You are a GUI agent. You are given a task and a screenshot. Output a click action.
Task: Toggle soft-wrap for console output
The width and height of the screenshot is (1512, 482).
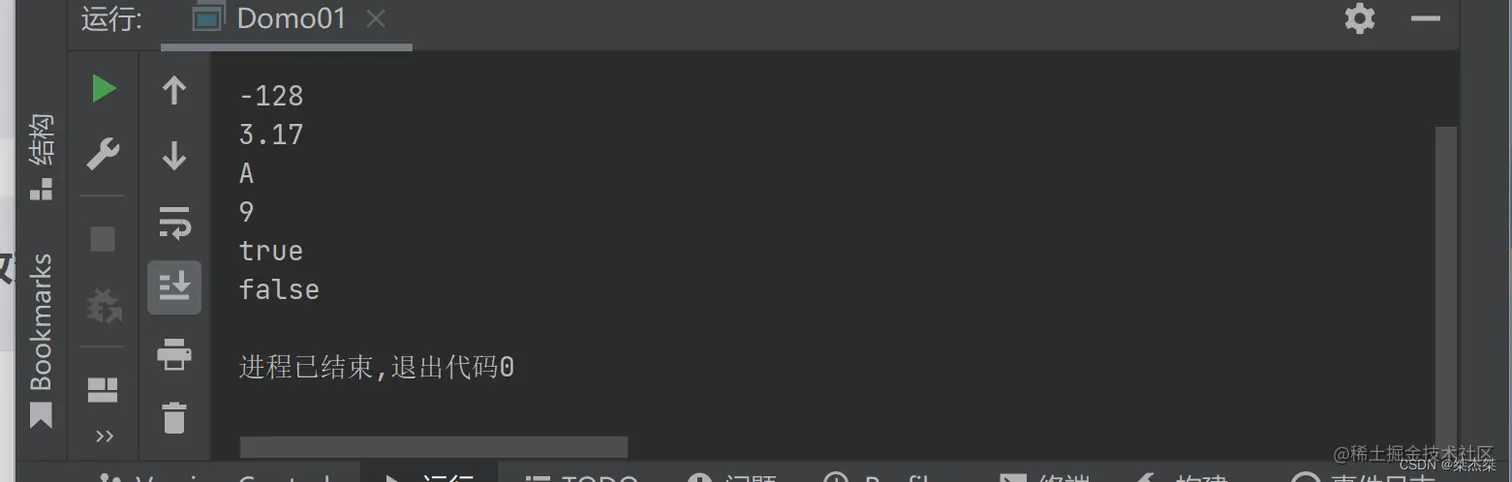[x=174, y=222]
